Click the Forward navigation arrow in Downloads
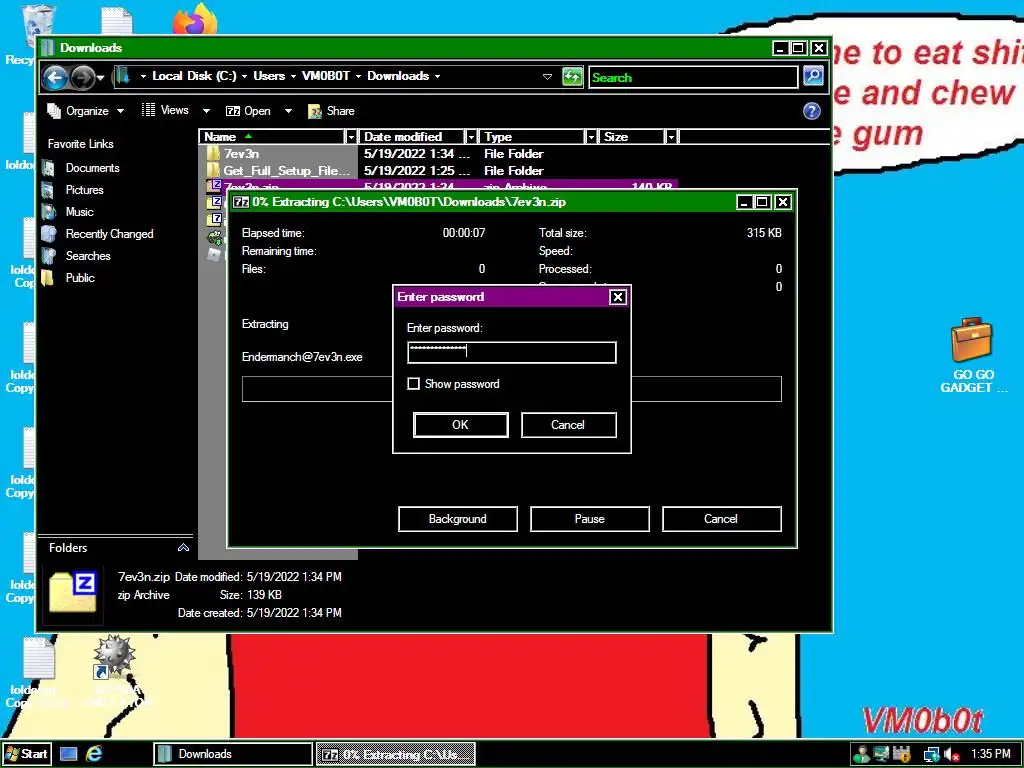The width and height of the screenshot is (1024, 768). click(x=82, y=78)
